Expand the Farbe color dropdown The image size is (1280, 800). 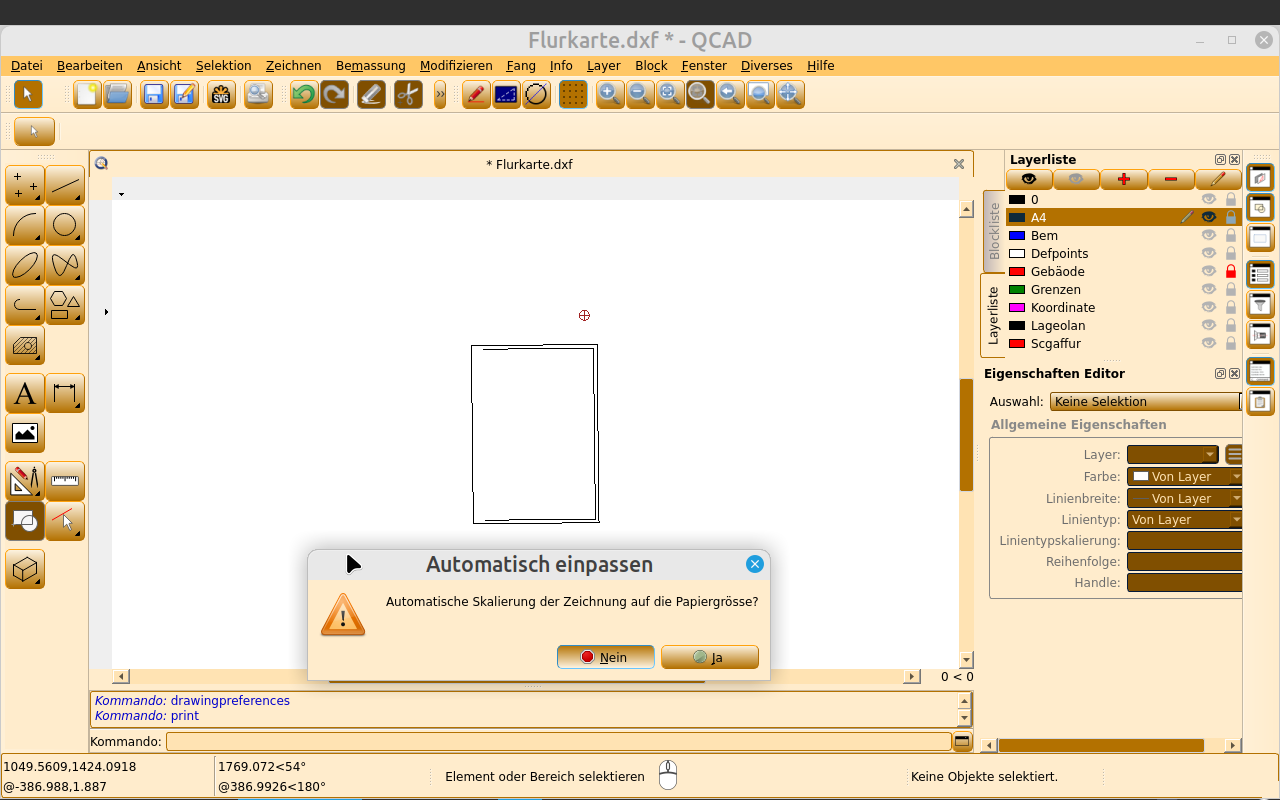click(x=1184, y=477)
